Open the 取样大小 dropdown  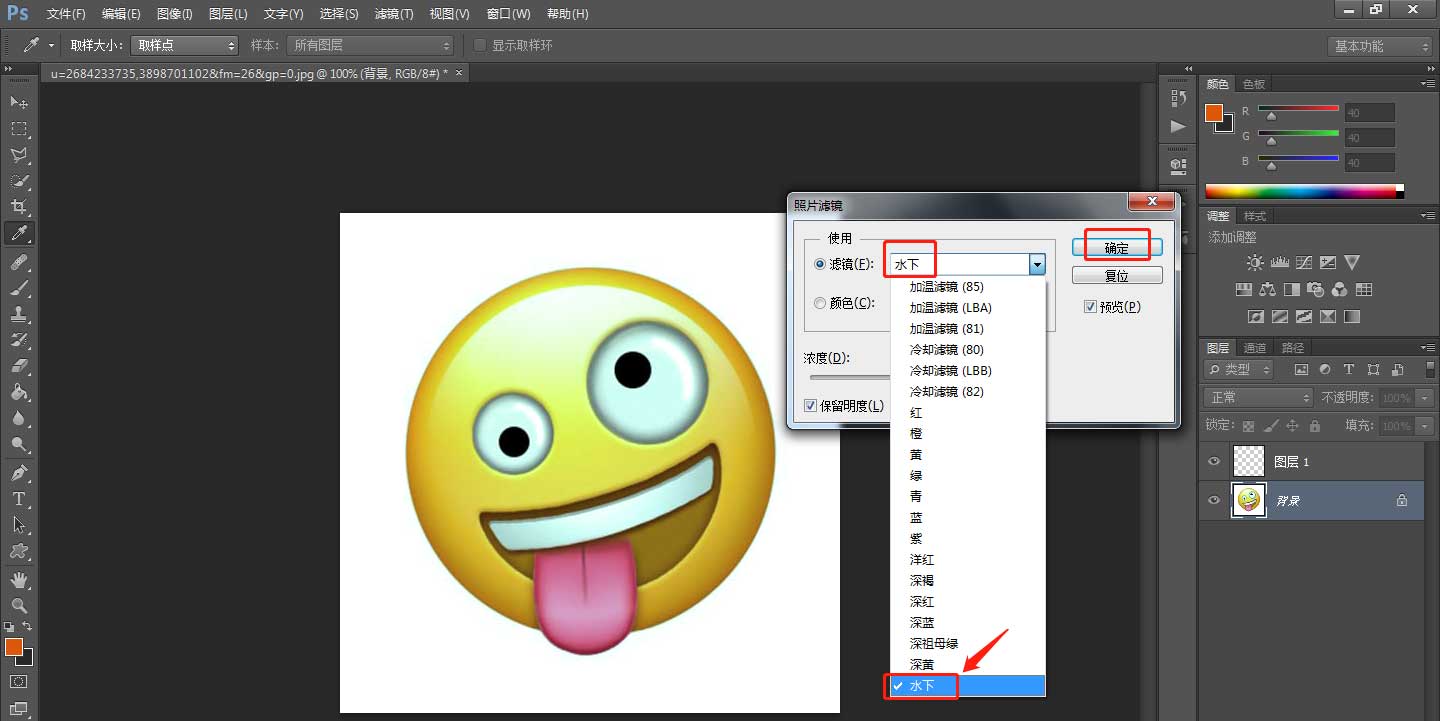pyautogui.click(x=184, y=44)
